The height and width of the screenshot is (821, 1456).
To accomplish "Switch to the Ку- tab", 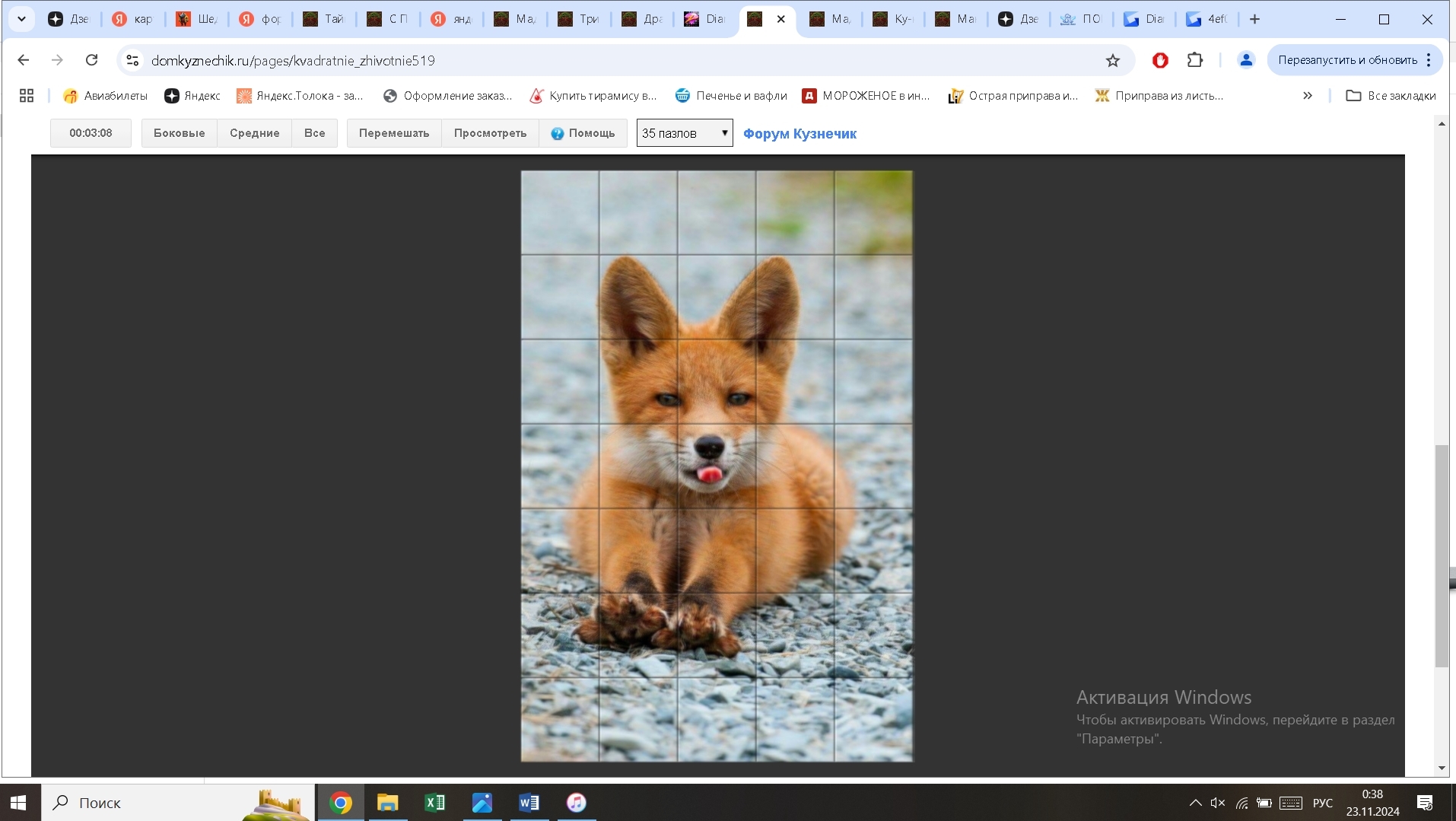I will 893,19.
